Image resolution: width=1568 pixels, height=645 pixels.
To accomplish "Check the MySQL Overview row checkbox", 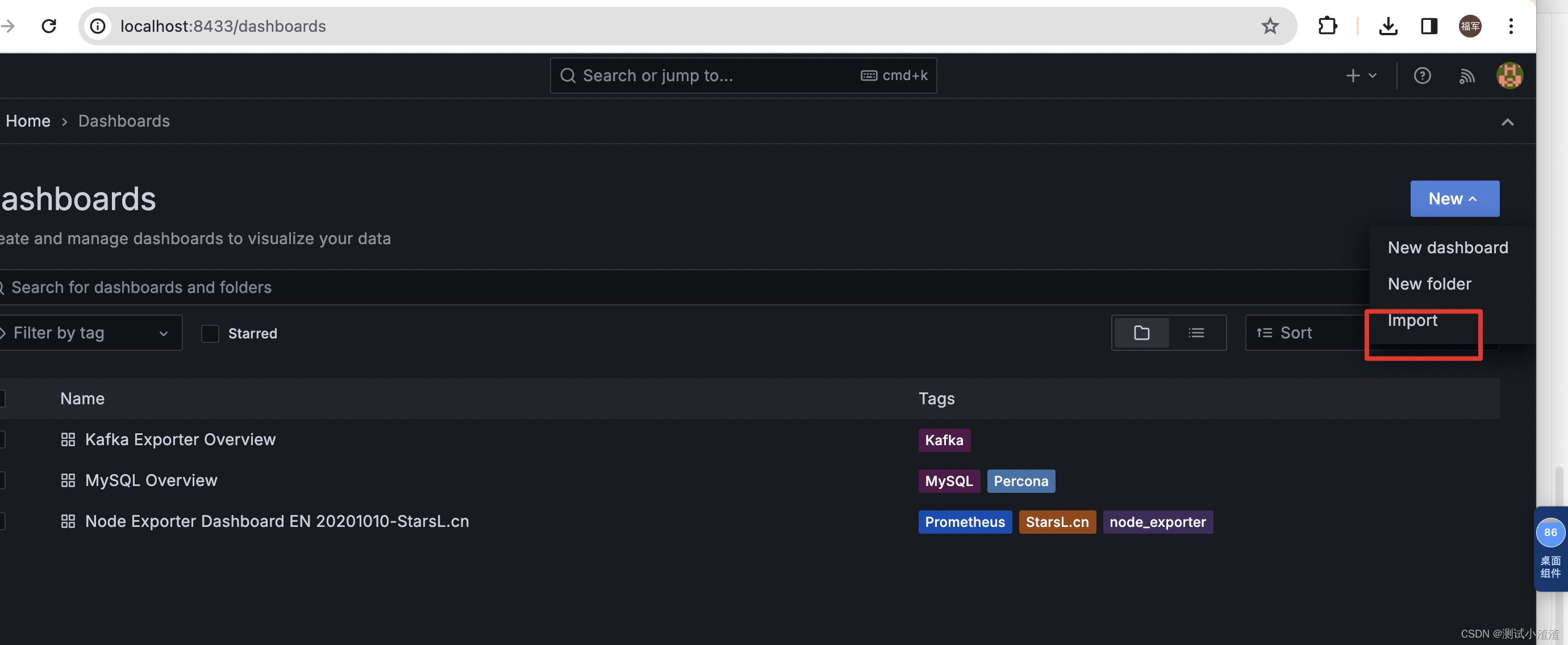I will pyautogui.click(x=2, y=480).
